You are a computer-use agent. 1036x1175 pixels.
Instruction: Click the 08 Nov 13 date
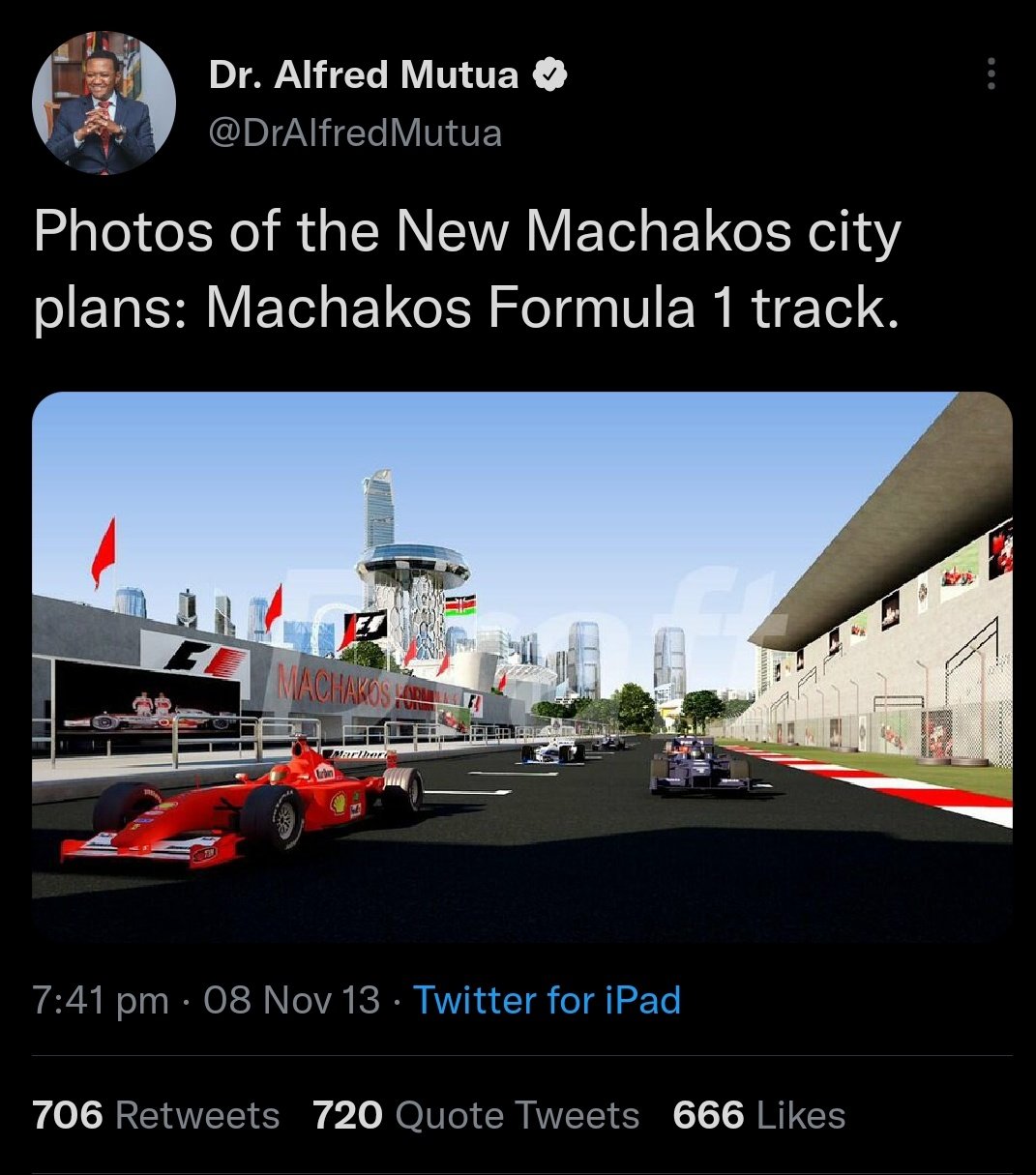pyautogui.click(x=291, y=1000)
